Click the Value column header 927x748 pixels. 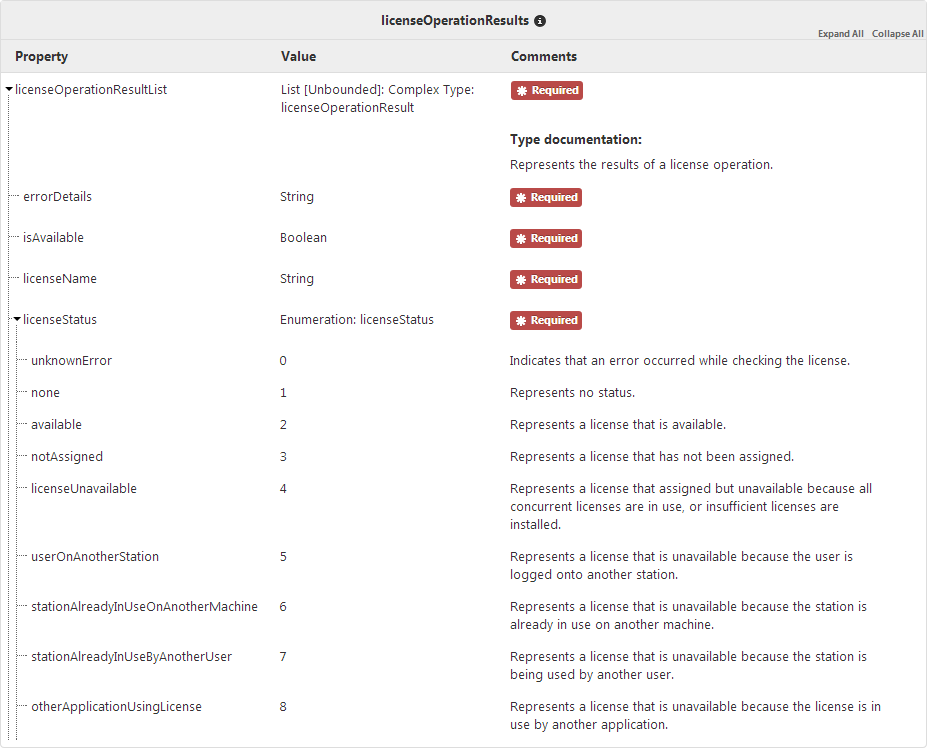pyautogui.click(x=298, y=57)
